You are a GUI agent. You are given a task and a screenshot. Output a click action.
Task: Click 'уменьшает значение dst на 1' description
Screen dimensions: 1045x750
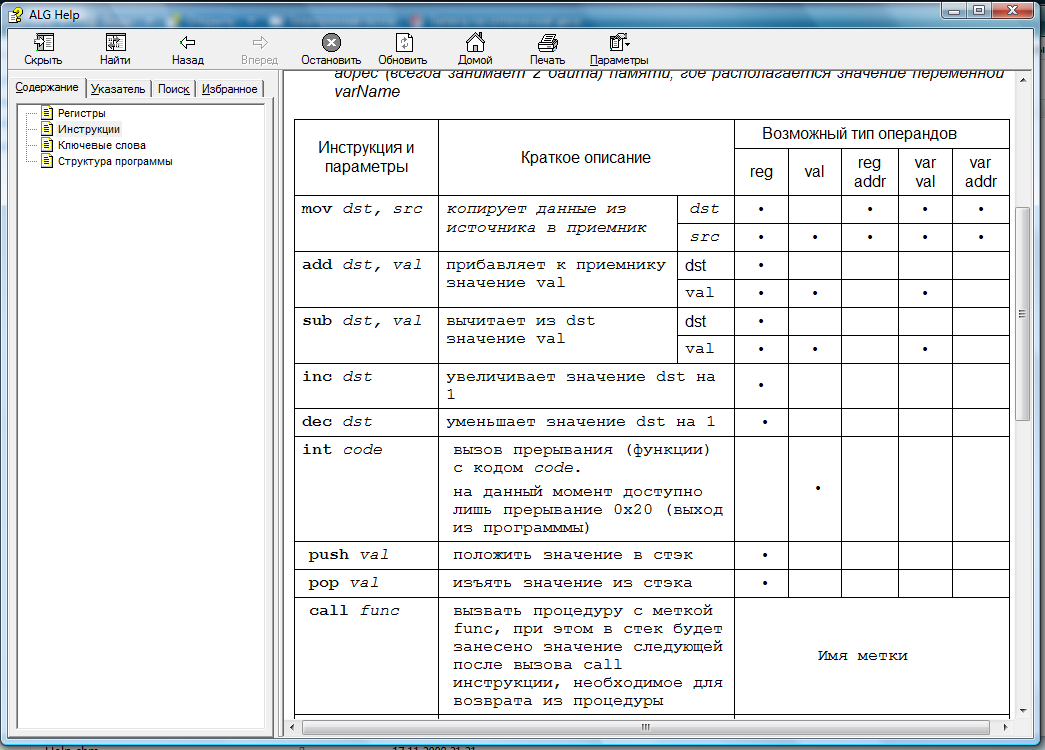click(580, 422)
